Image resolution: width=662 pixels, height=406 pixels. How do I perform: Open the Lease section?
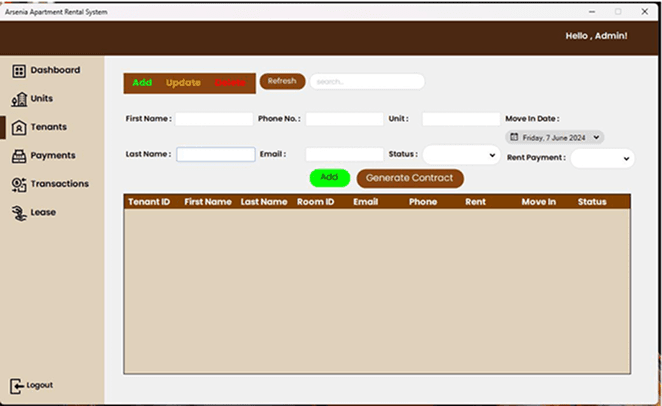[43, 212]
